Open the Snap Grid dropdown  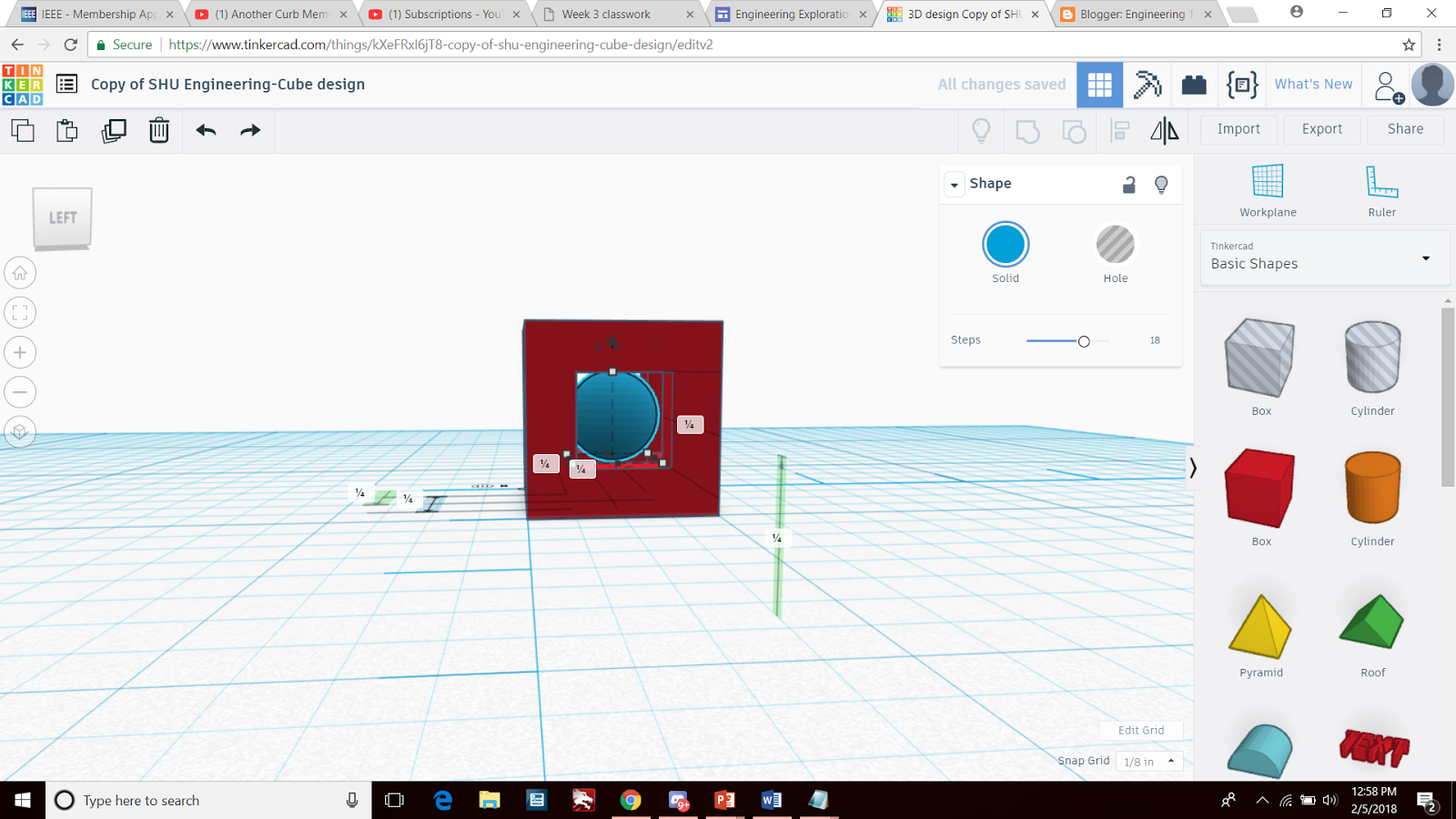tap(1148, 761)
